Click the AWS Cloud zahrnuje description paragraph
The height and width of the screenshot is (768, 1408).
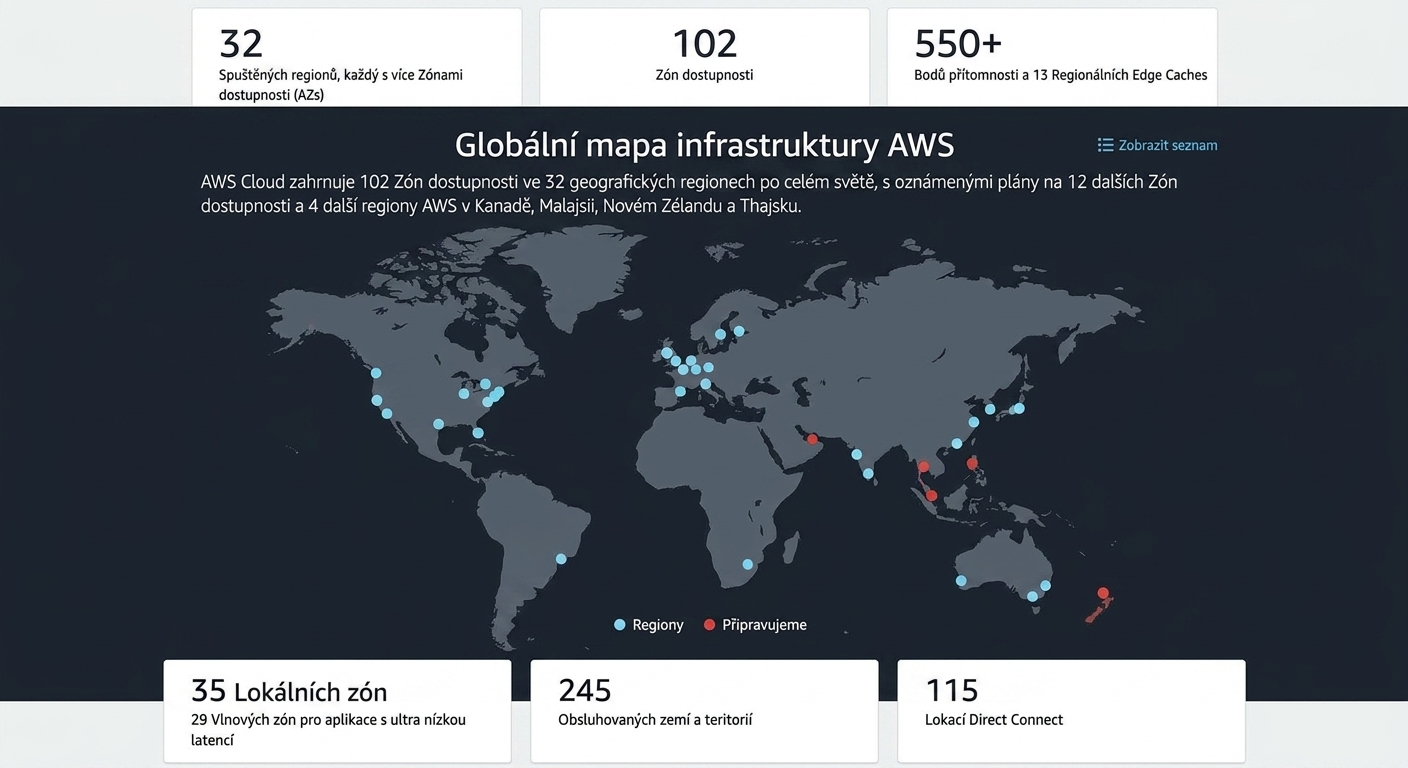tap(689, 195)
